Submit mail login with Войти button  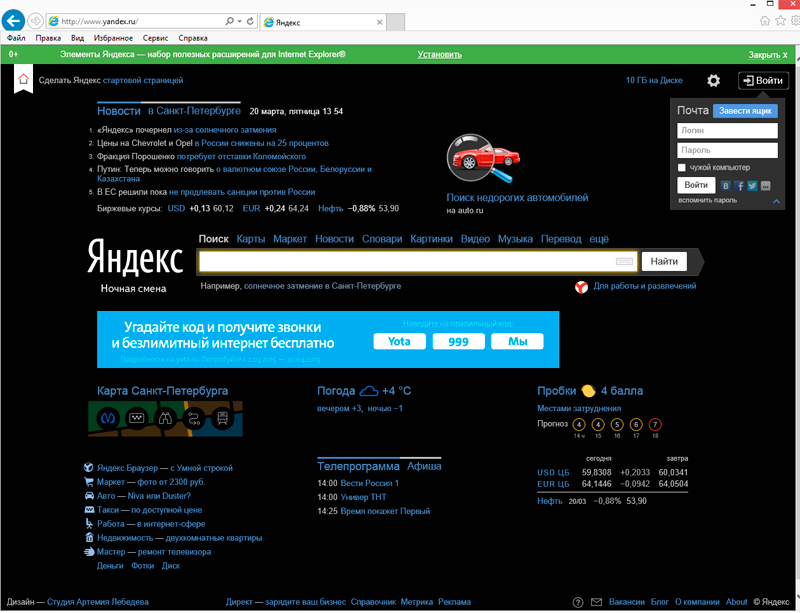click(696, 185)
